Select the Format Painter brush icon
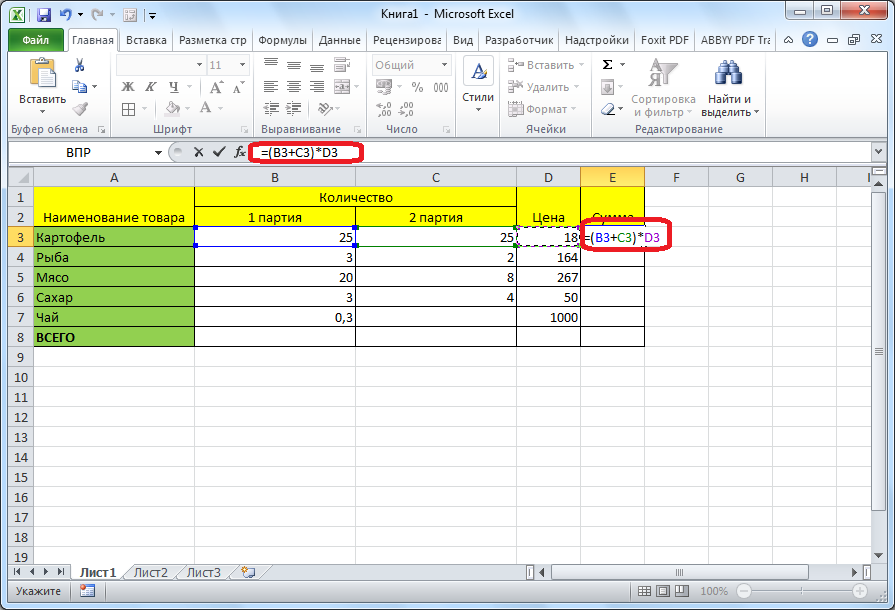Screen dimensions: 895x610 [80, 109]
